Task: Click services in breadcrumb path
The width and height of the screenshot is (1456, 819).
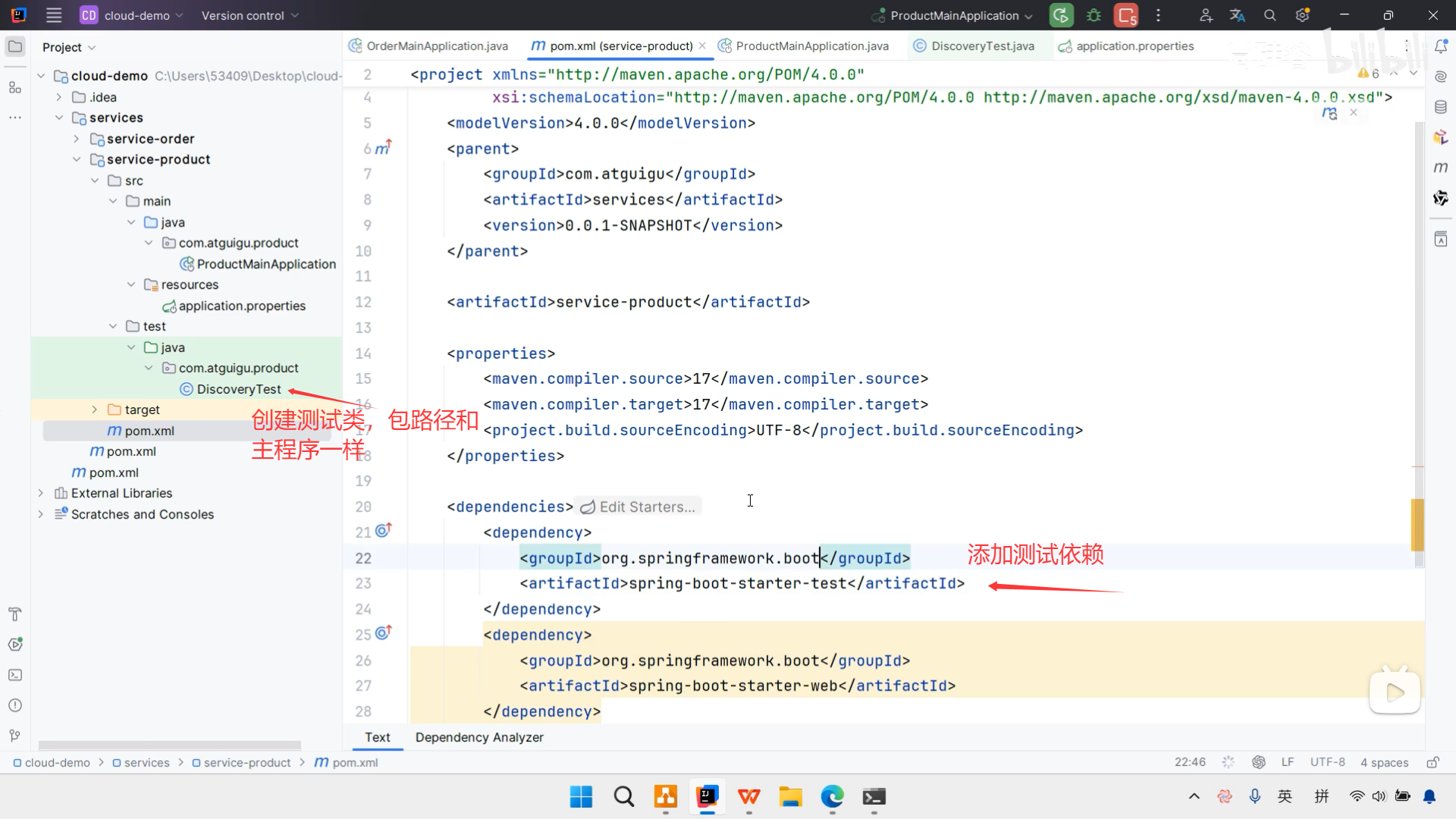Action: (146, 763)
